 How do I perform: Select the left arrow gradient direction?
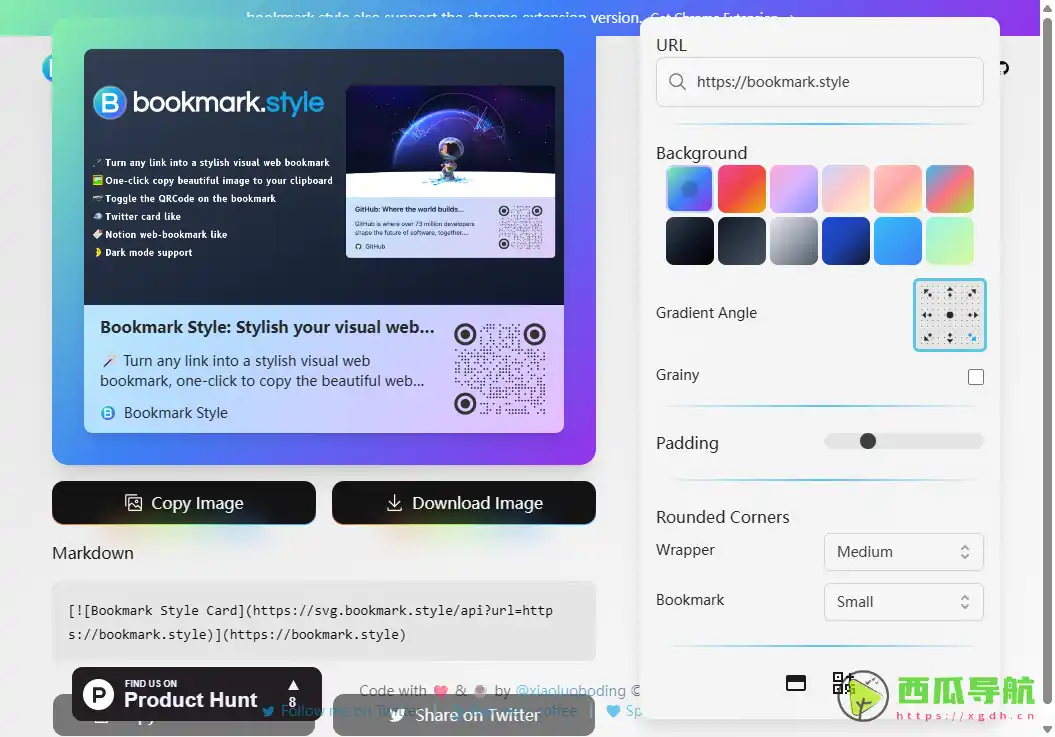927,315
